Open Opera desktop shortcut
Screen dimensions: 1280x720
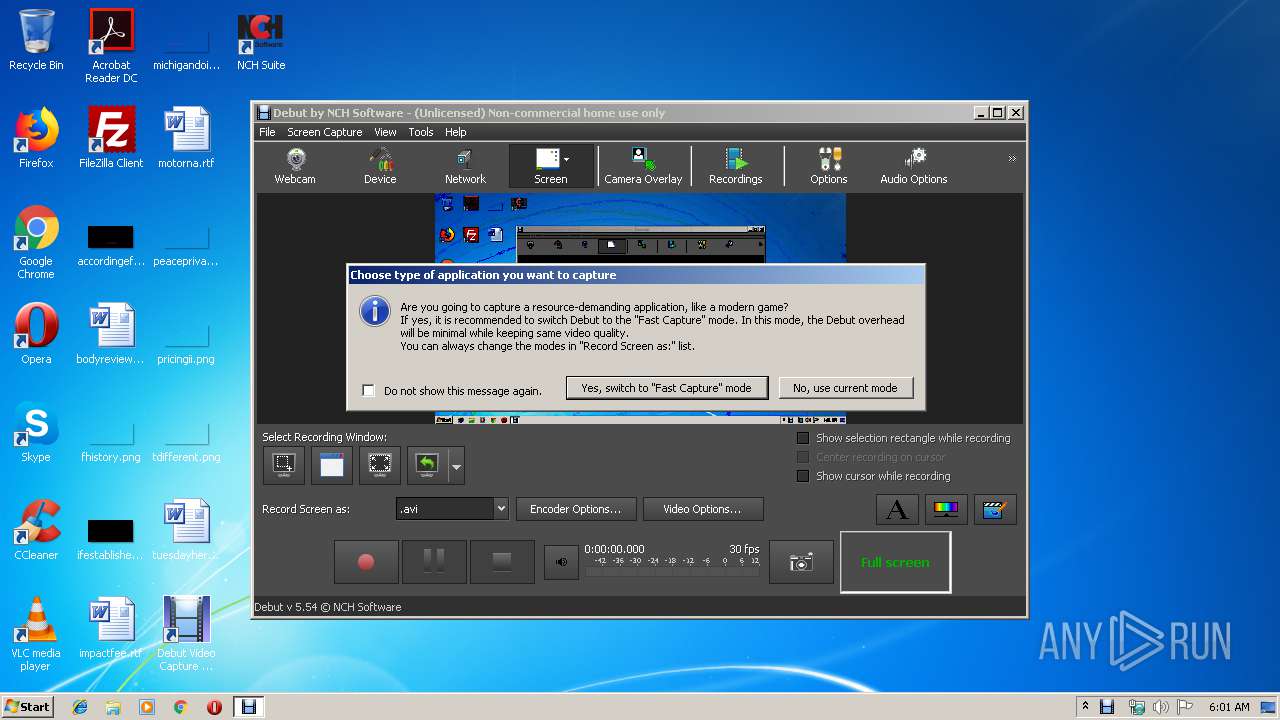(36, 334)
